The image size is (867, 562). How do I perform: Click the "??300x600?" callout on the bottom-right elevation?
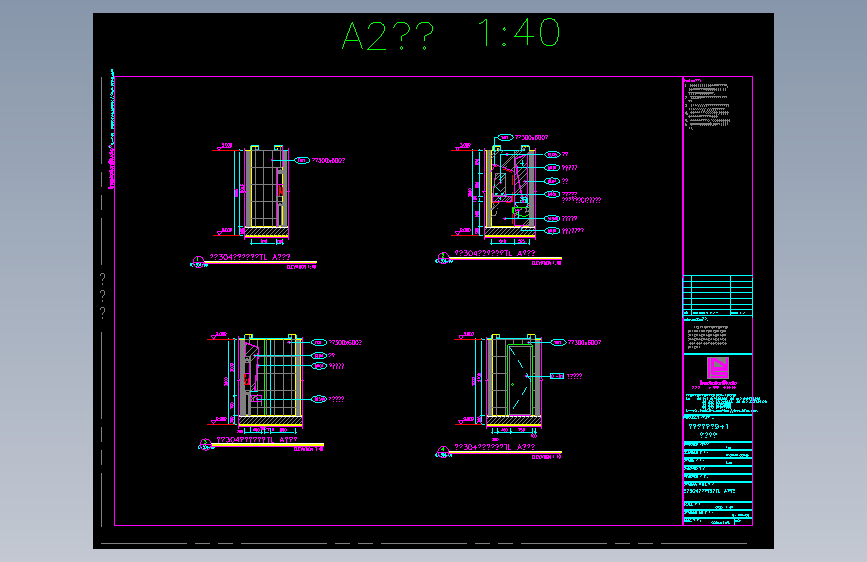tap(584, 342)
